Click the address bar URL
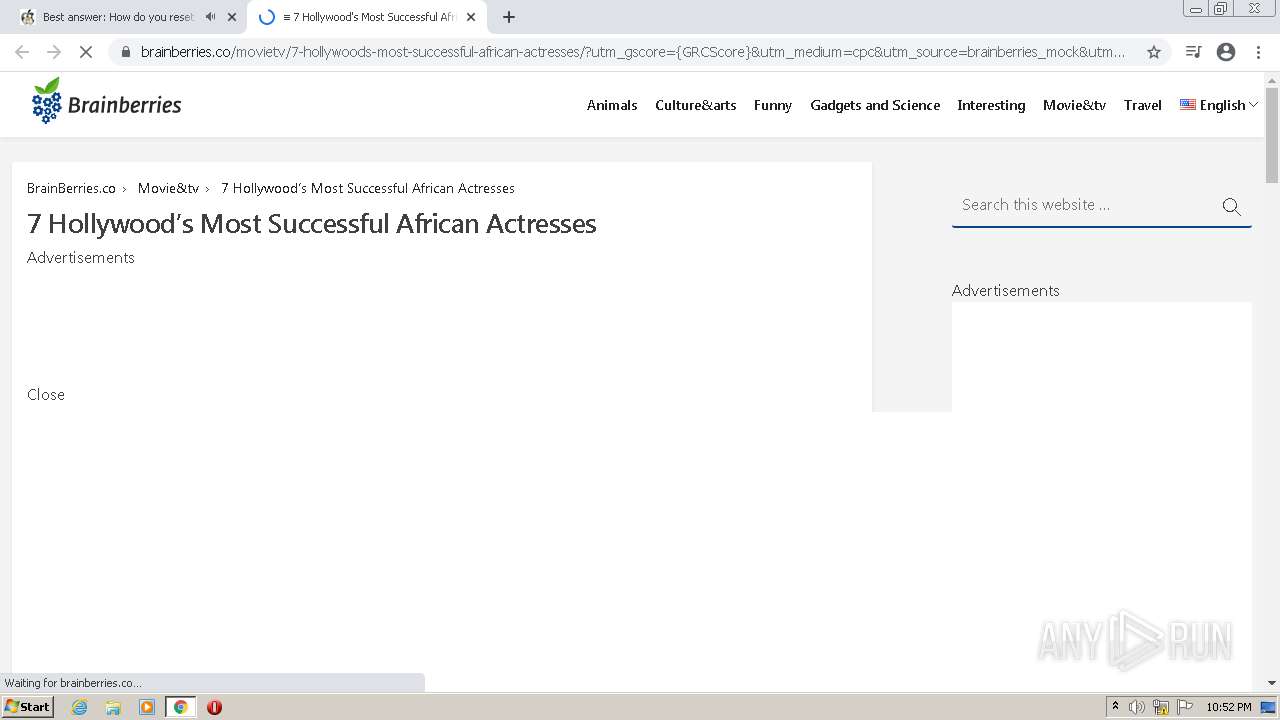 tap(633, 52)
